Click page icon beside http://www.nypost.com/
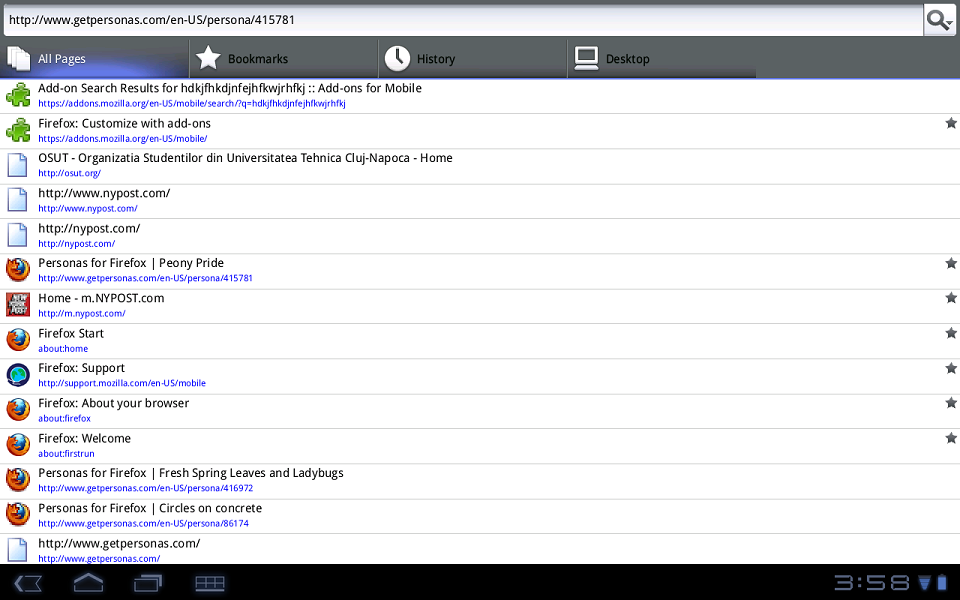The image size is (960, 600). (x=18, y=200)
